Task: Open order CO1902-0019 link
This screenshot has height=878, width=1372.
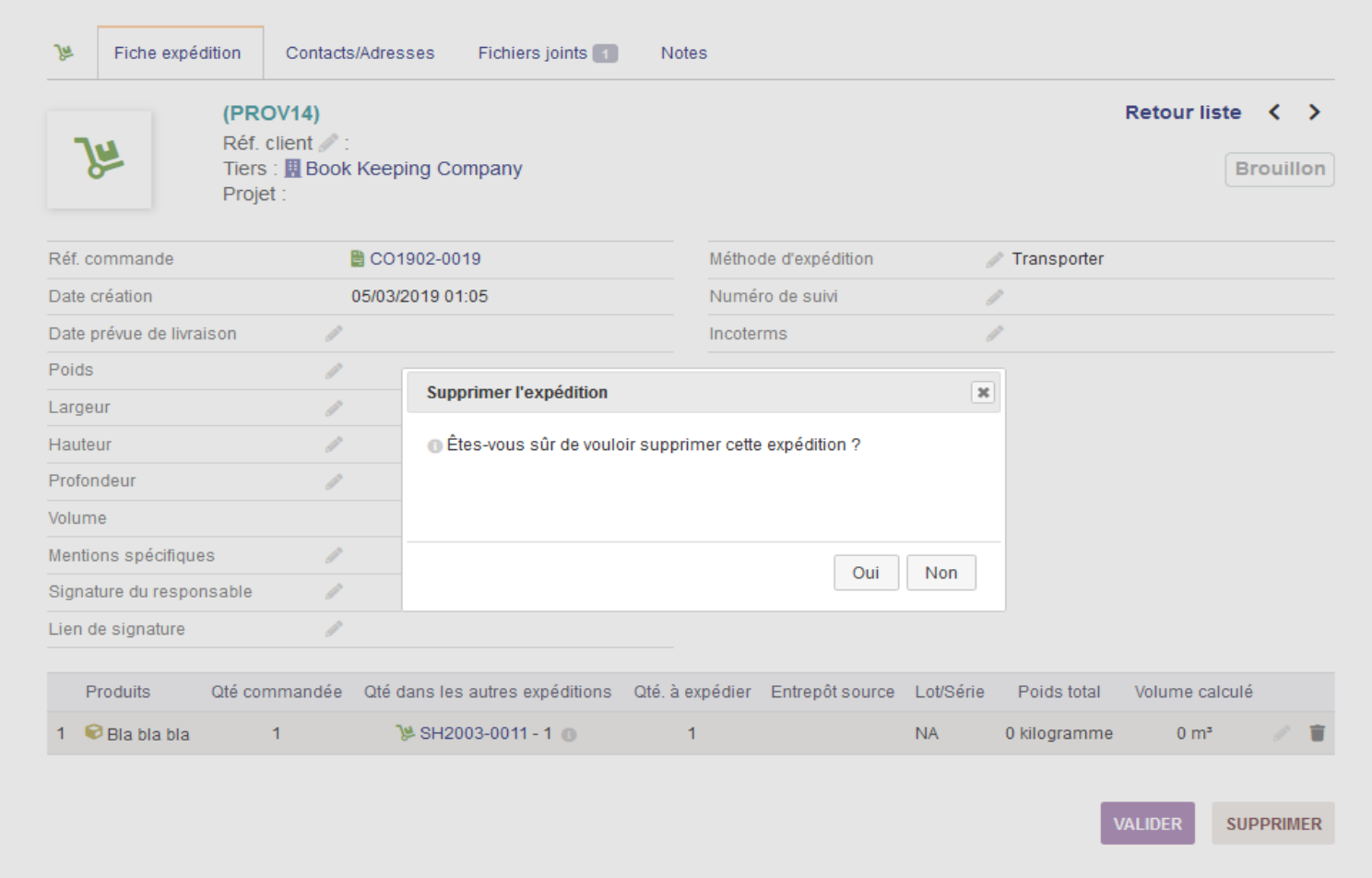Action: coord(425,259)
